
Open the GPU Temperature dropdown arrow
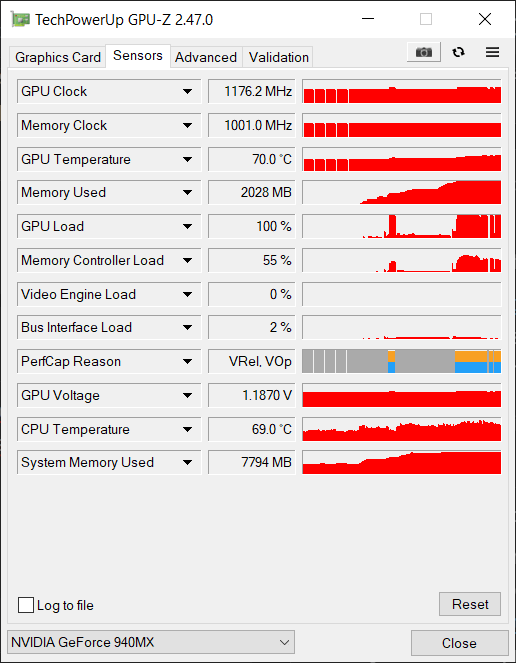(x=187, y=159)
